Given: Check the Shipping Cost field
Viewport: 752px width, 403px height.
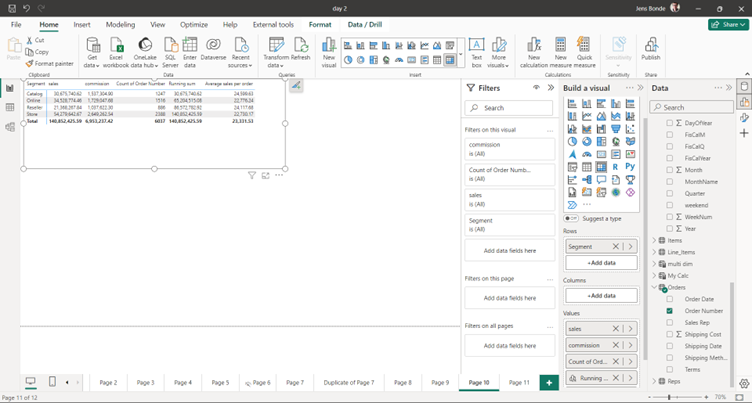Looking at the screenshot, I should click(670, 334).
